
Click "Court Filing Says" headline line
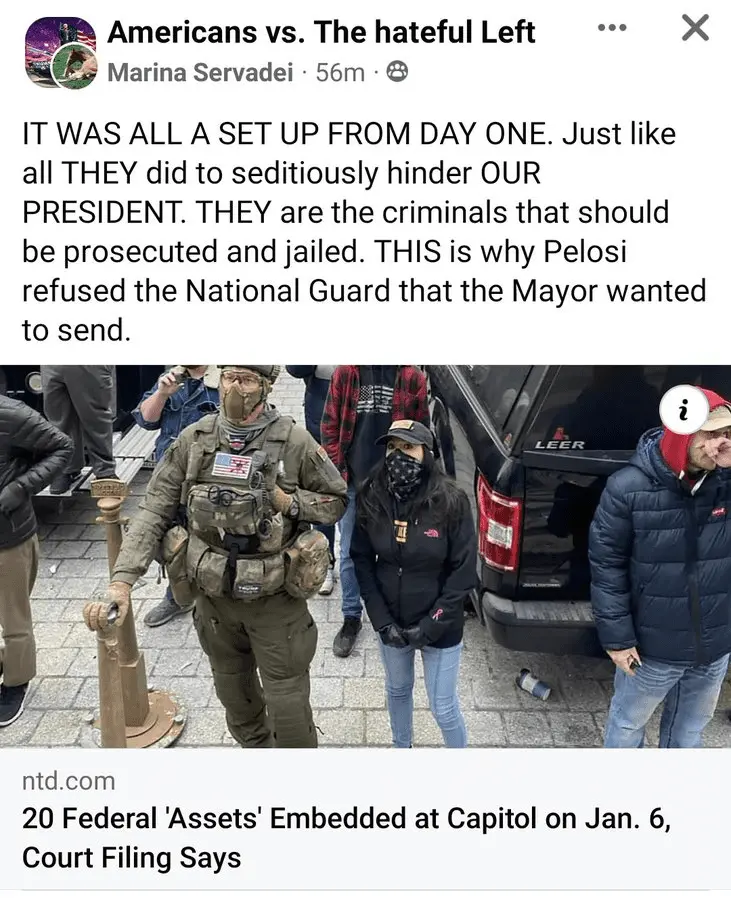point(131,858)
